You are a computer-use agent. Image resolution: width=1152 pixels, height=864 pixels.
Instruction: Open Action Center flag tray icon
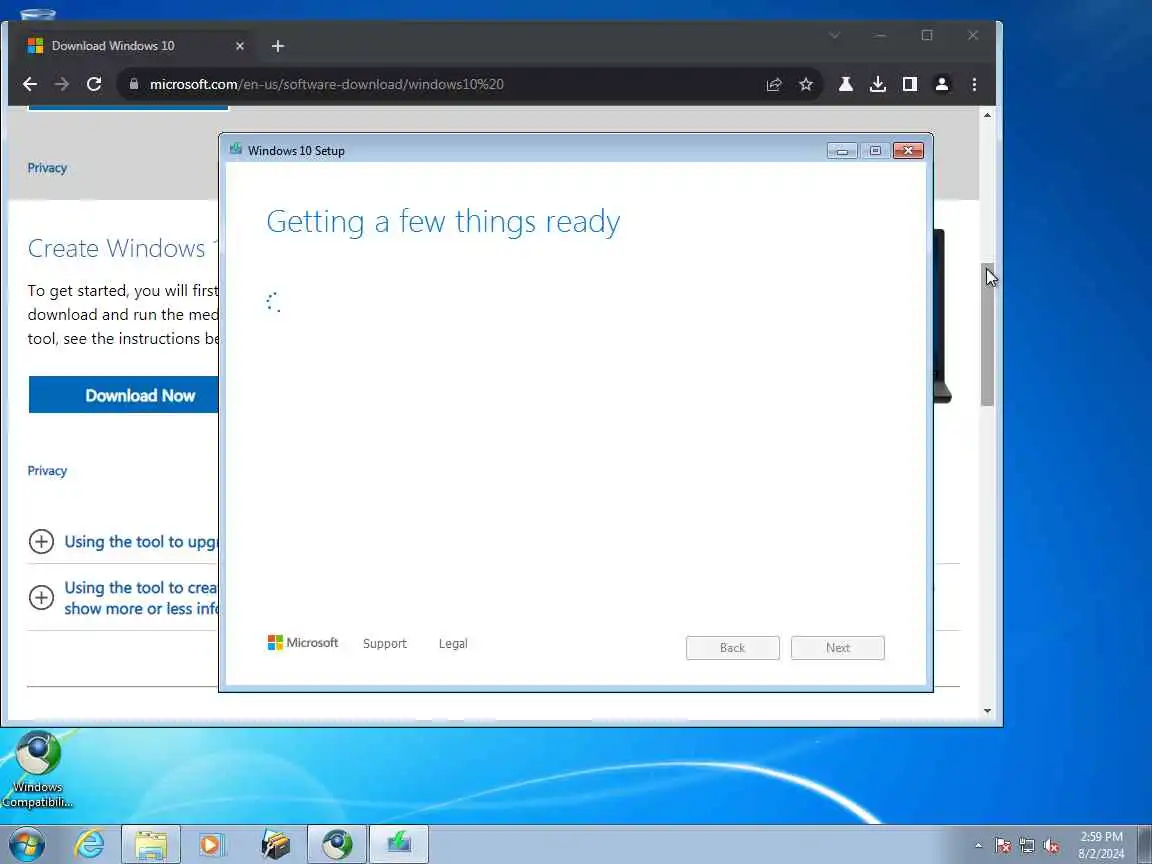click(x=1003, y=846)
